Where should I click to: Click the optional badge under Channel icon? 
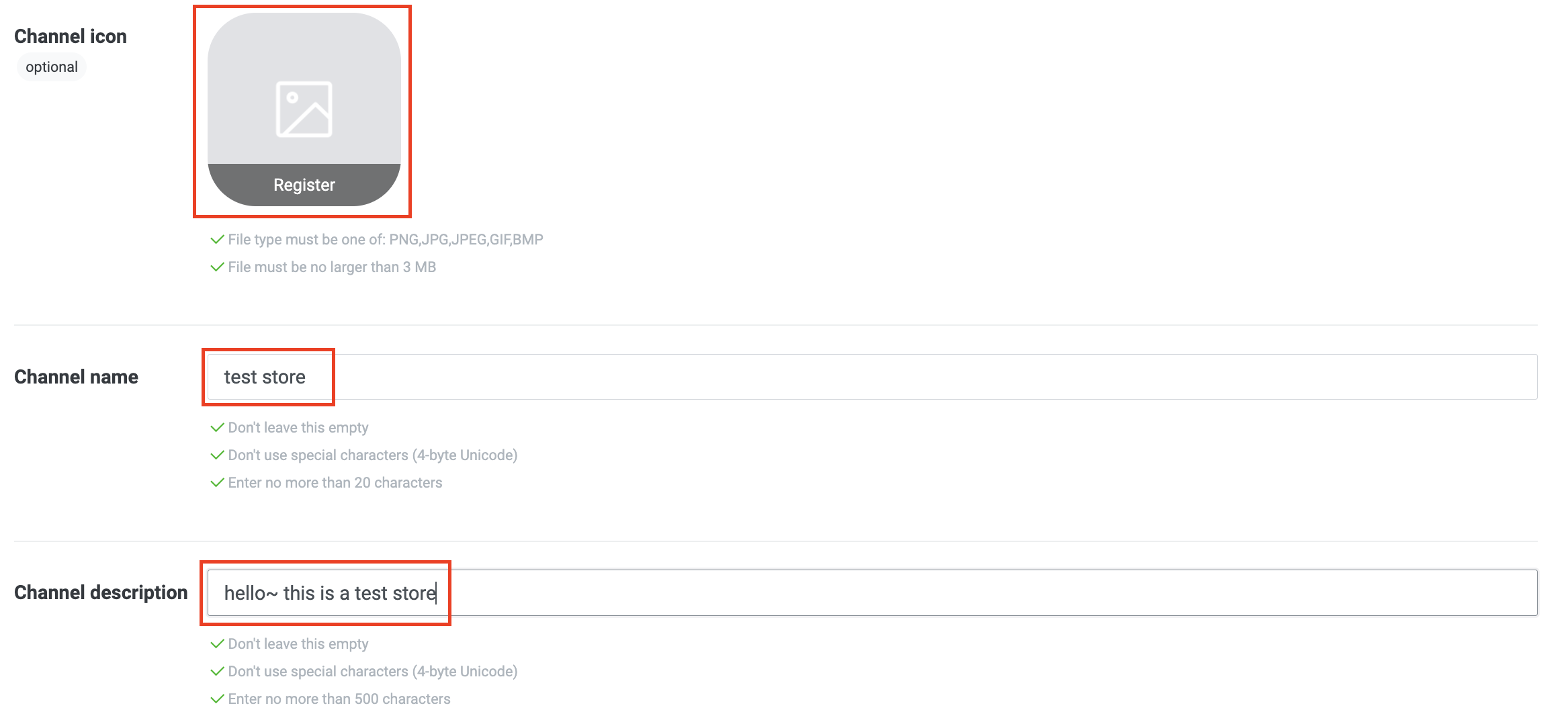pyautogui.click(x=52, y=67)
